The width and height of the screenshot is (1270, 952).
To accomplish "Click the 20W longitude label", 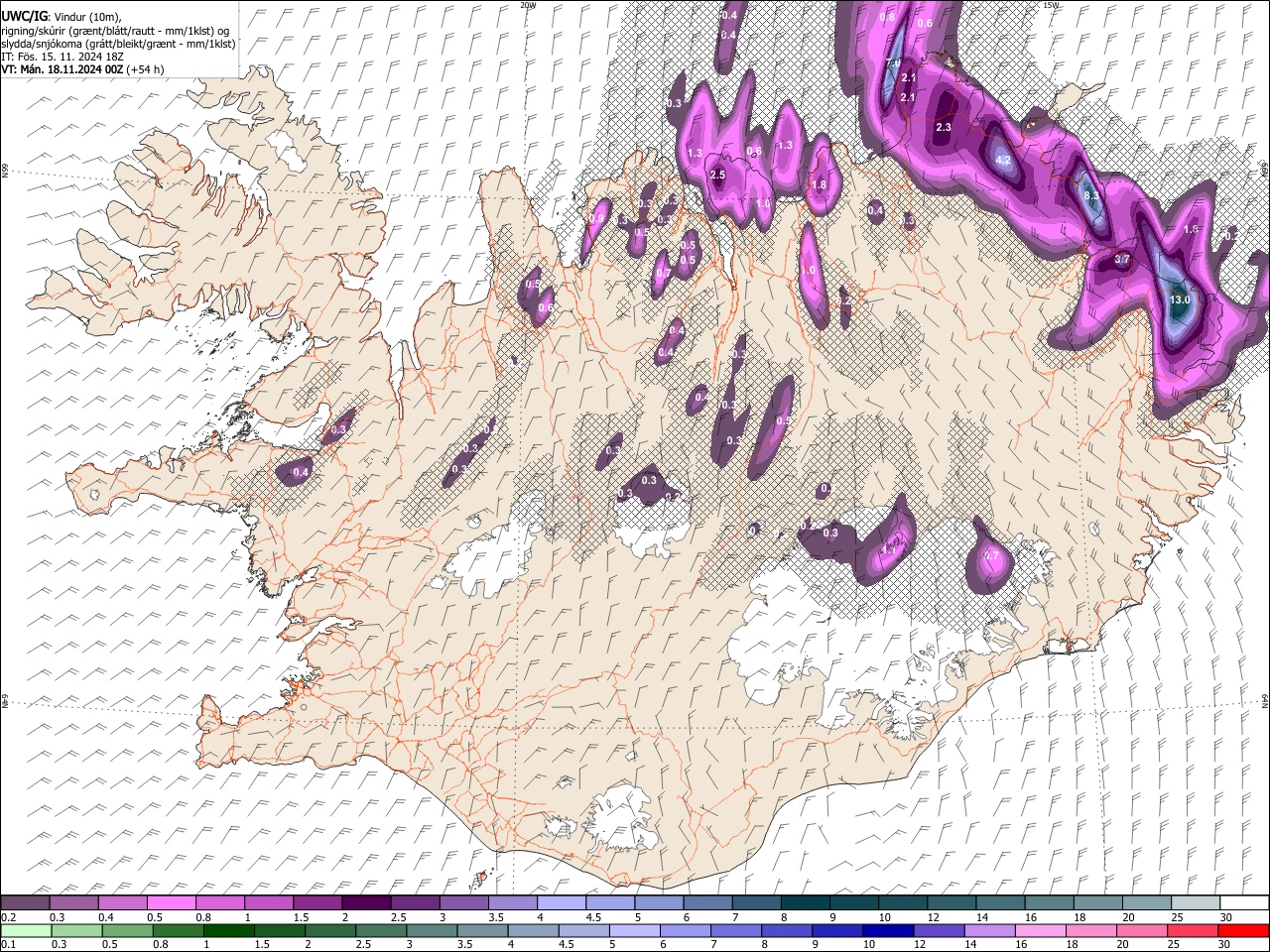I will click(527, 5).
